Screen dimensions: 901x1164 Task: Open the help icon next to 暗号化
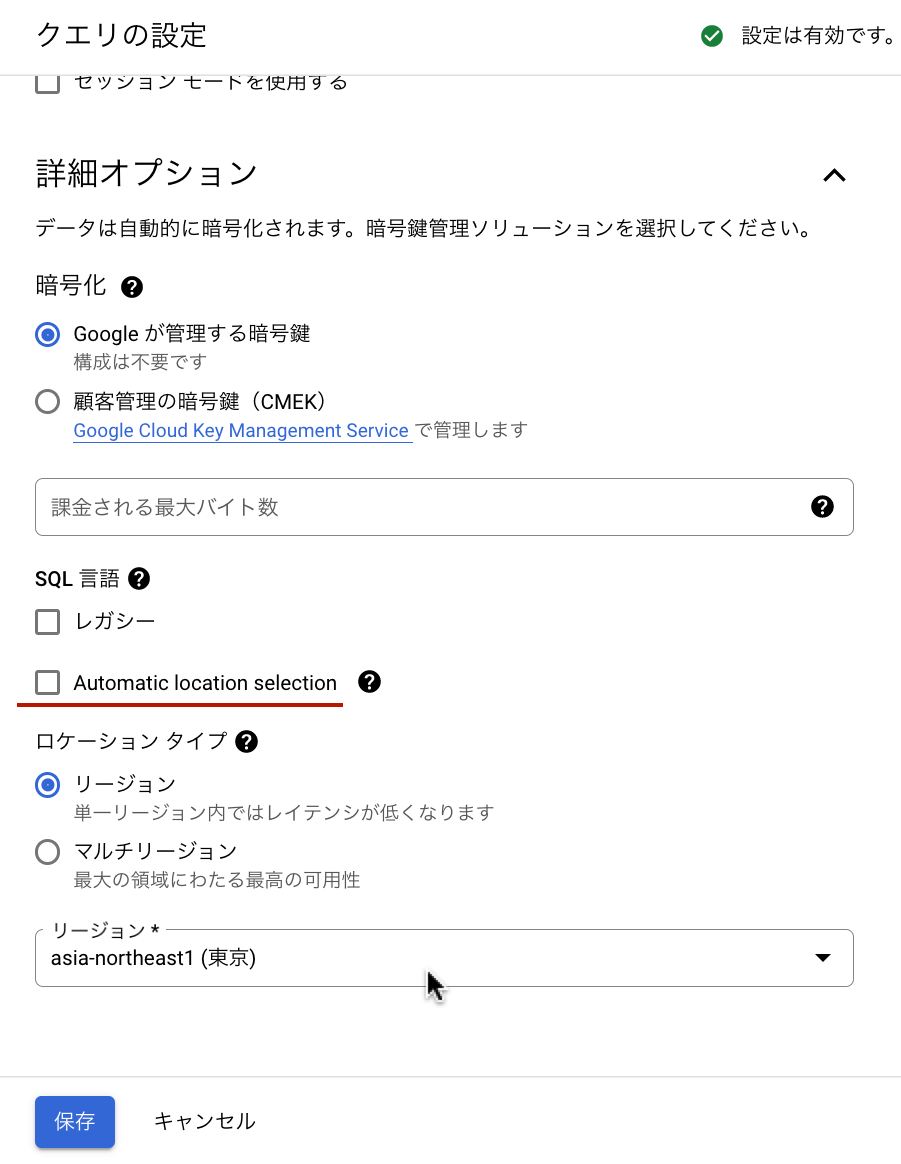click(x=131, y=287)
